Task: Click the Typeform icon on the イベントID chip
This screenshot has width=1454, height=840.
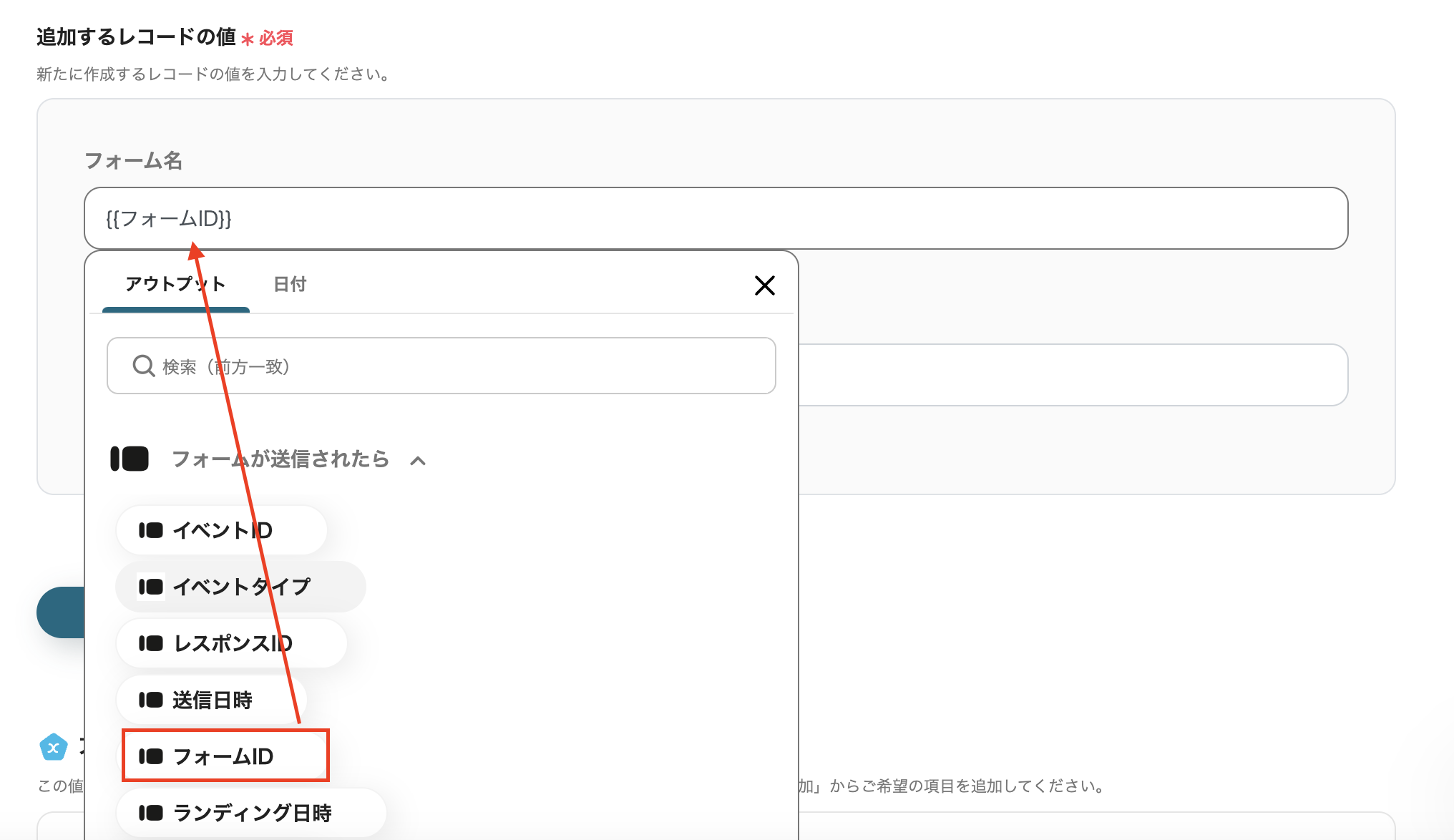Action: tap(151, 530)
